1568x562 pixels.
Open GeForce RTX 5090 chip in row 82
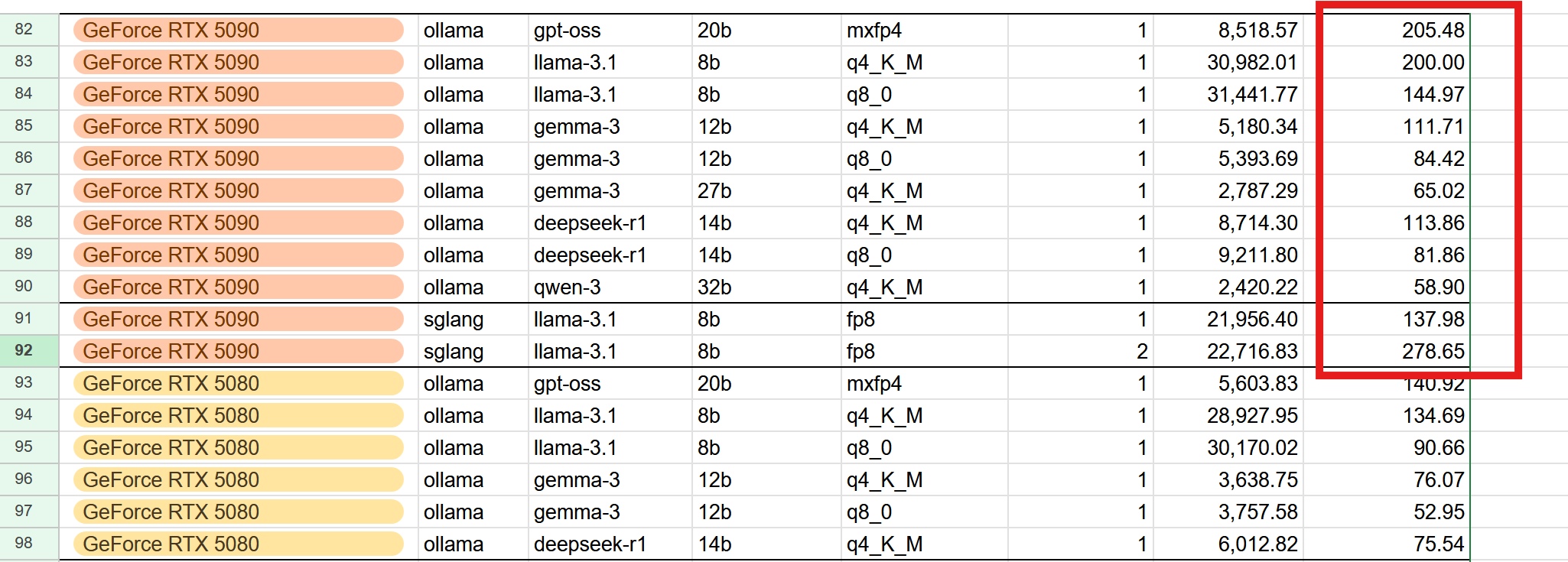[238, 31]
